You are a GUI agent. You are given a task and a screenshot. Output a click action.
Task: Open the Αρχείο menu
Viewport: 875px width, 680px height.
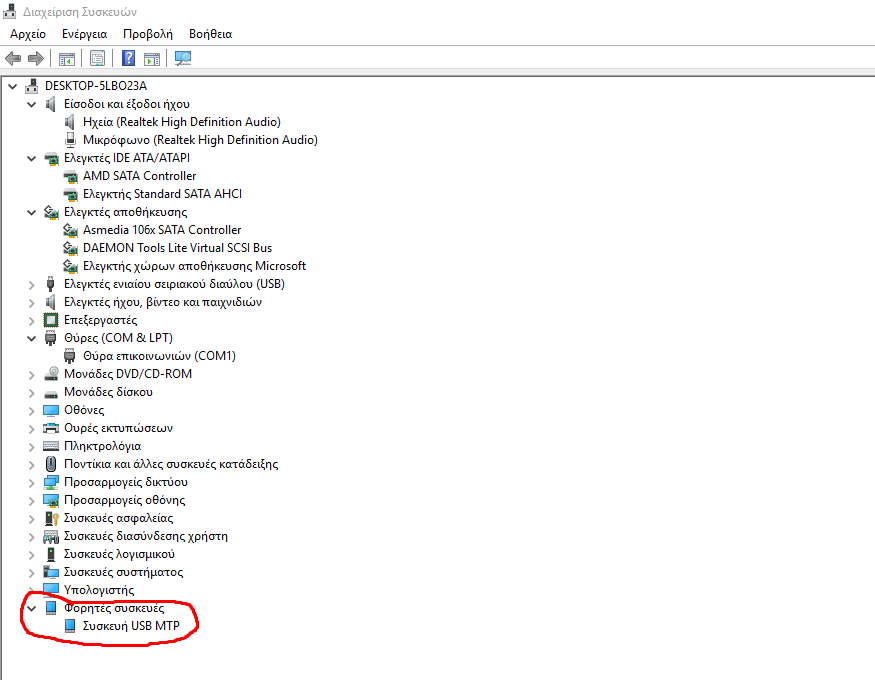click(x=28, y=34)
